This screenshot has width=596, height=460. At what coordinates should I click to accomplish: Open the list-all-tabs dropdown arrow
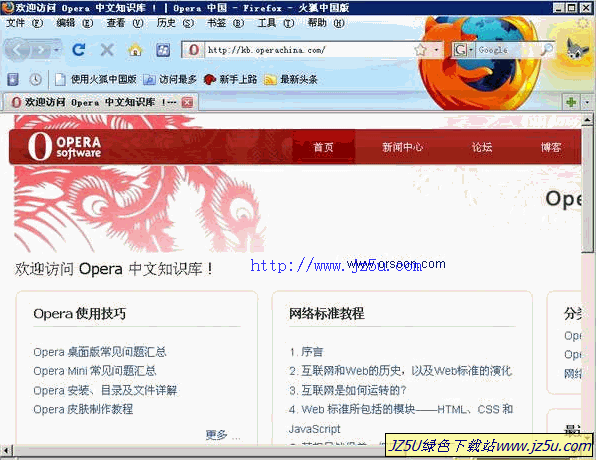pos(587,102)
